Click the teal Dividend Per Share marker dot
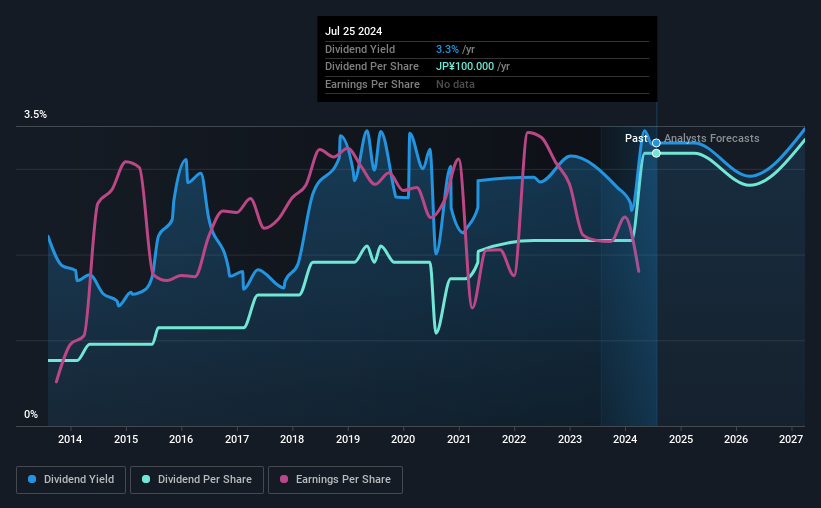Image resolution: width=821 pixels, height=508 pixels. pyautogui.click(x=656, y=153)
